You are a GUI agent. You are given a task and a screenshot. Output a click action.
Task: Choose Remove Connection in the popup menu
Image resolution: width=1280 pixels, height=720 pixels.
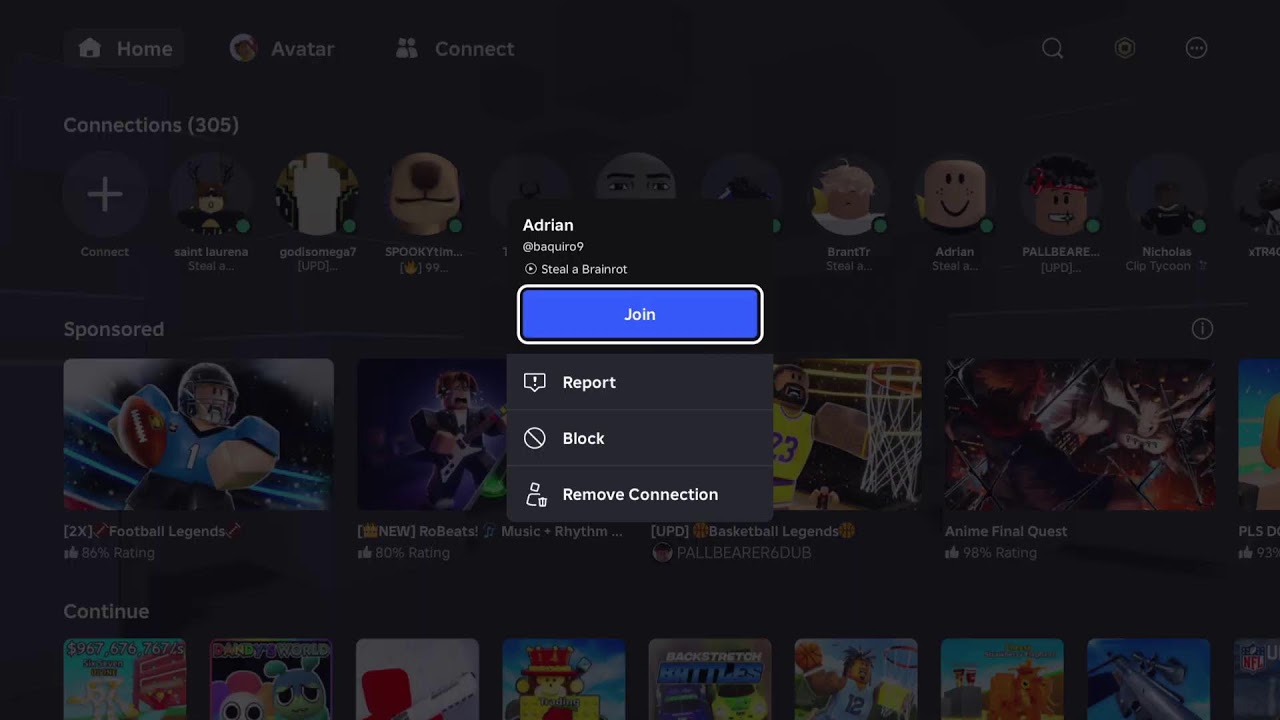[x=640, y=494]
